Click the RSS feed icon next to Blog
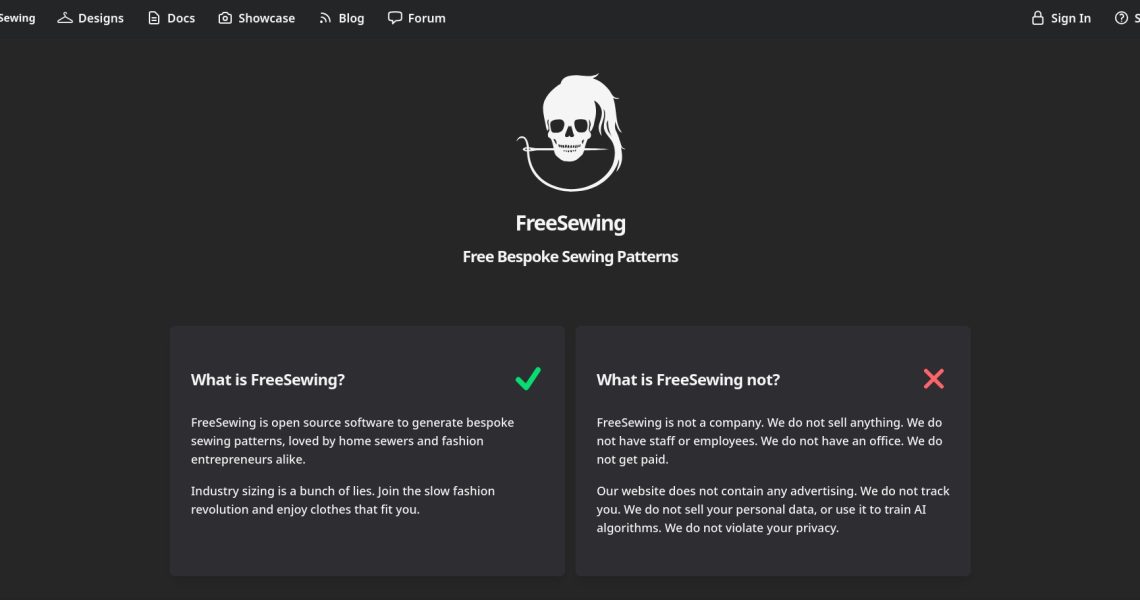Viewport: 1140px width, 600px height. [324, 17]
